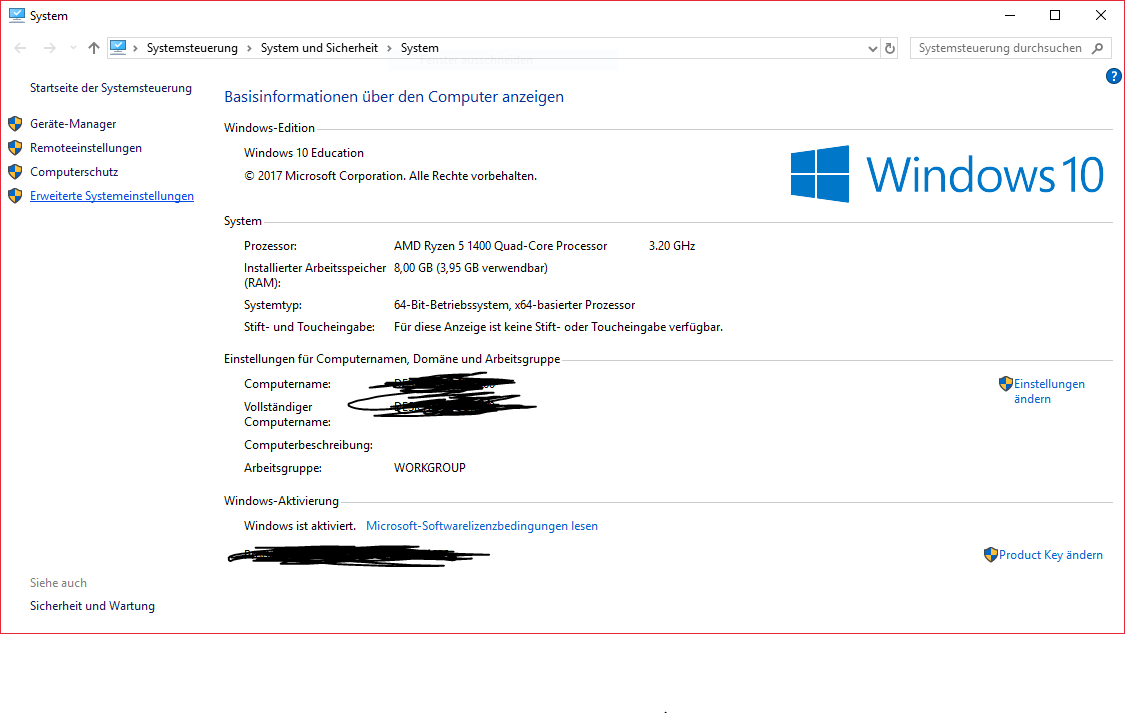Click the System window title bar icon

pyautogui.click(x=17, y=15)
